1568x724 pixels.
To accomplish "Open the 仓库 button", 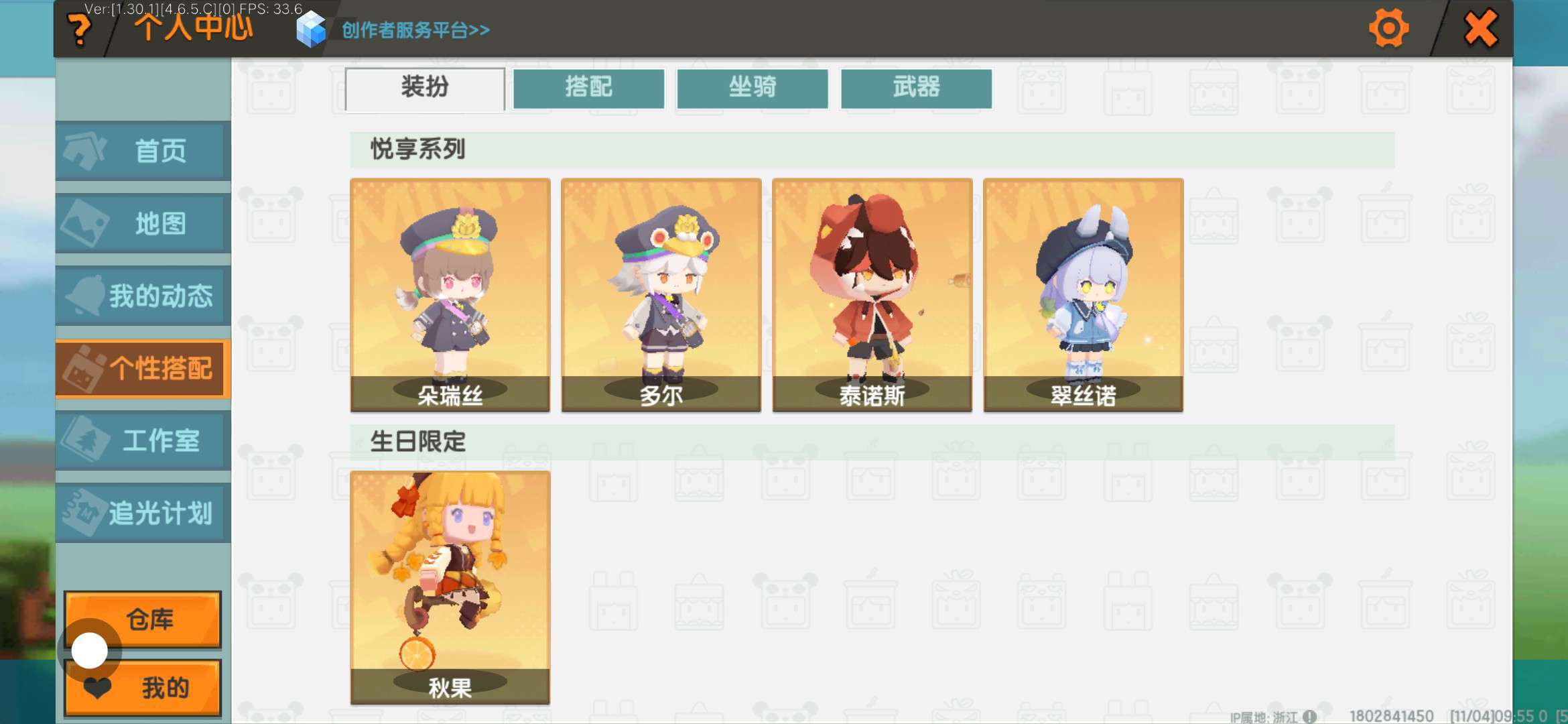I will [143, 619].
